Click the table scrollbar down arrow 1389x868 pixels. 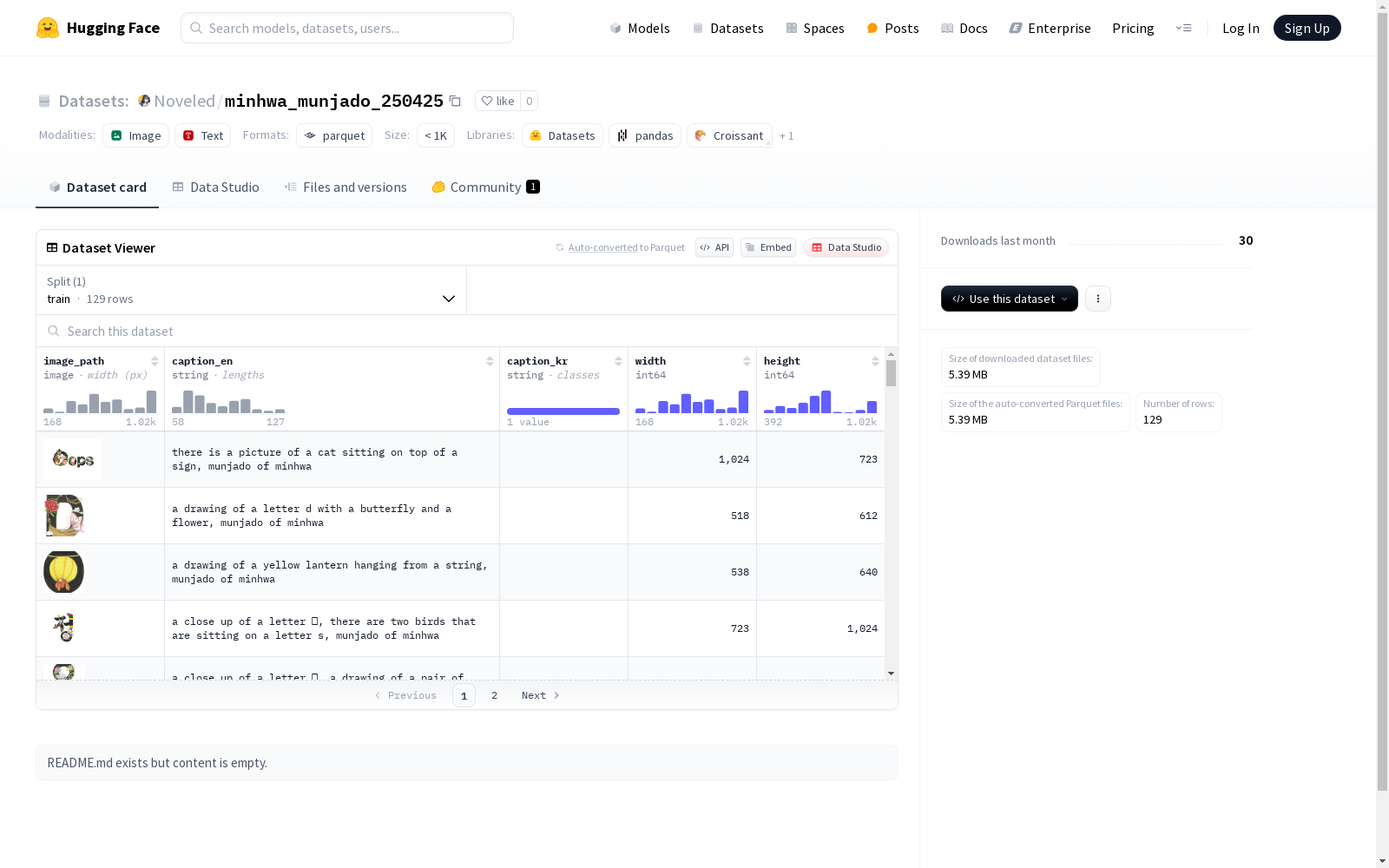(x=891, y=674)
